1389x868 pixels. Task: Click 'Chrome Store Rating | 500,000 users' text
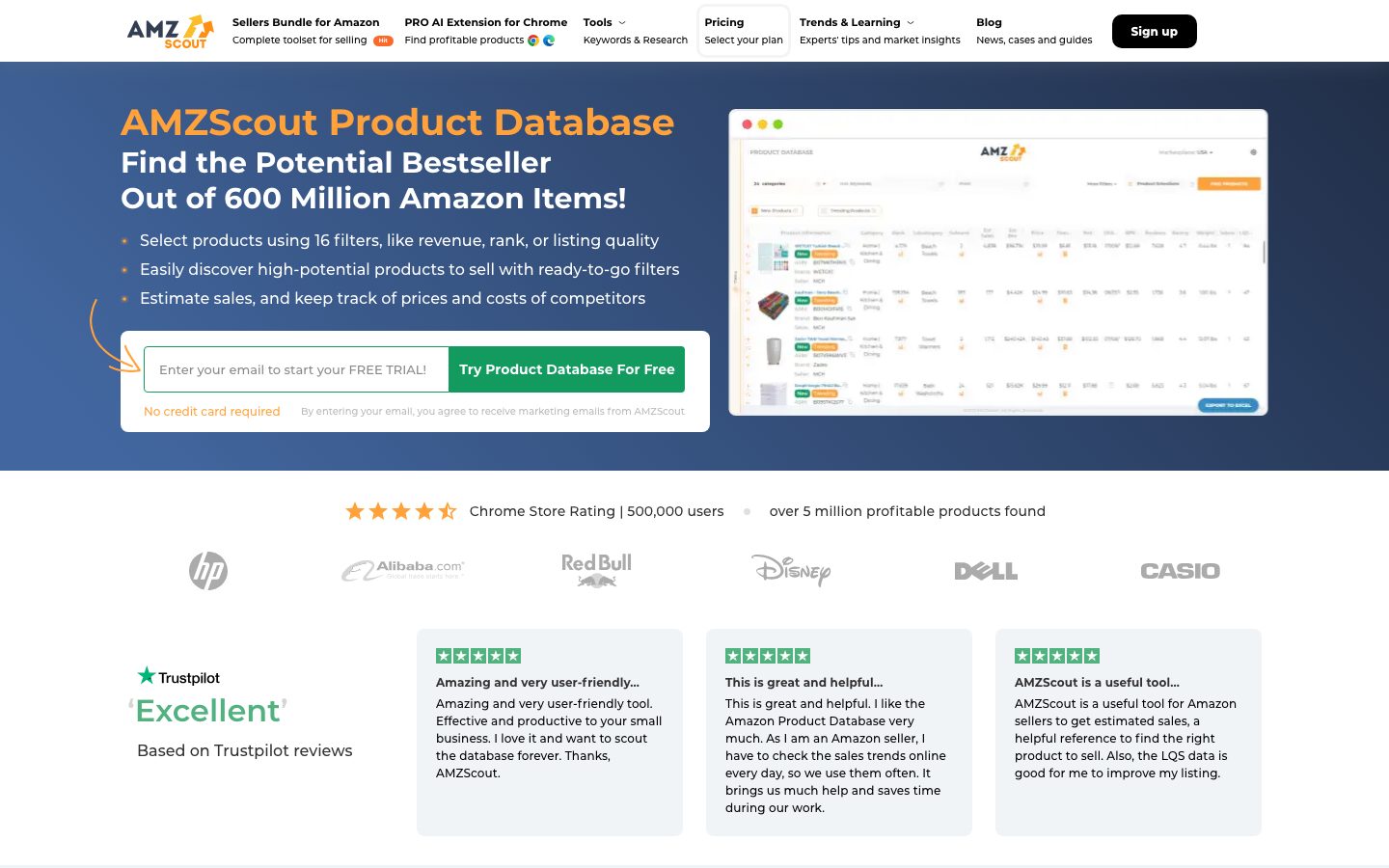coord(596,511)
